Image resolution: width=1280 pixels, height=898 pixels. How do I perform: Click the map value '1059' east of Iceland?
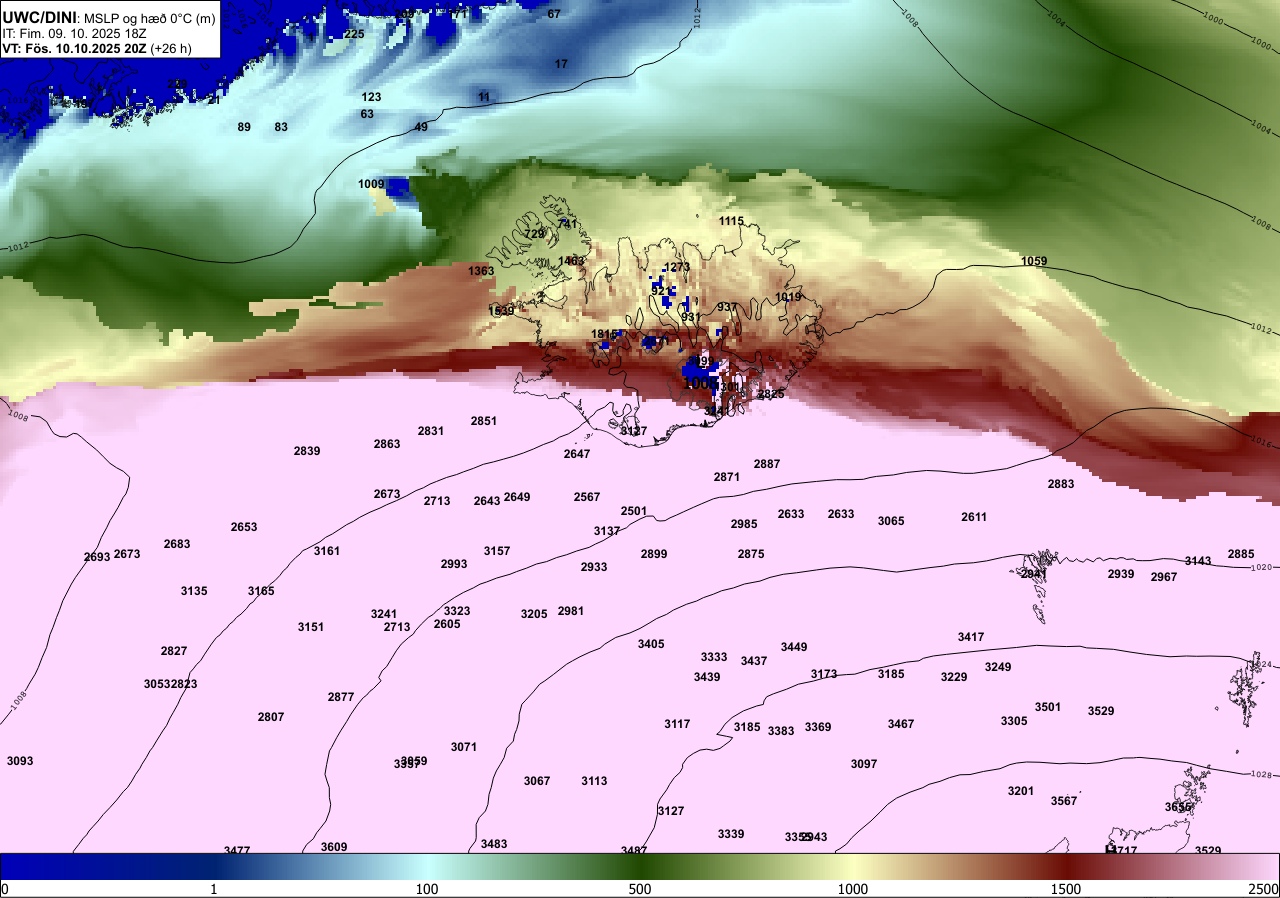1034,261
